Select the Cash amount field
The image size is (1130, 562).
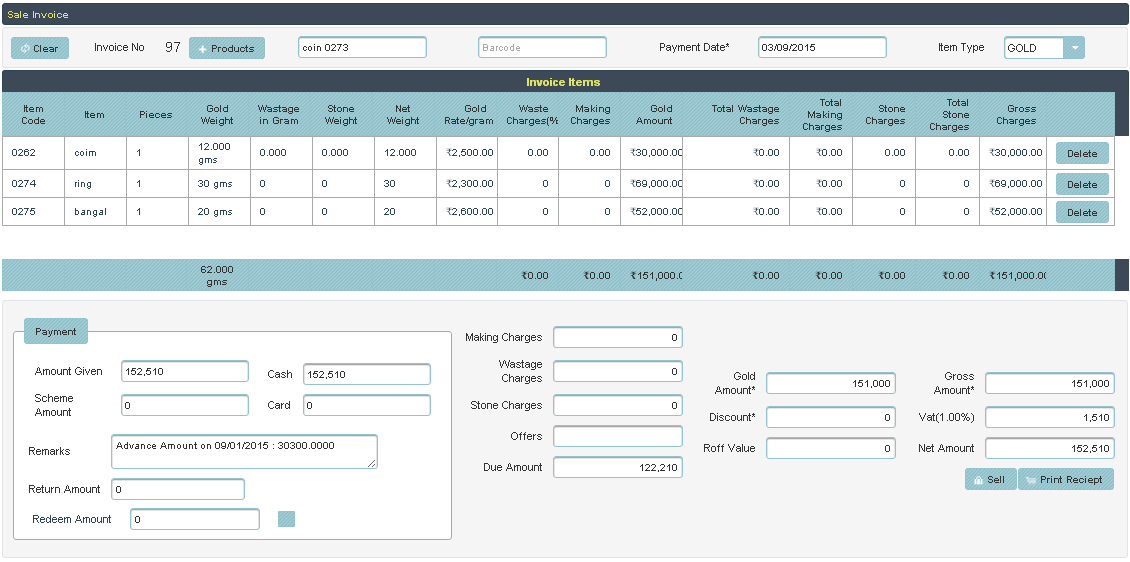pyautogui.click(x=366, y=374)
